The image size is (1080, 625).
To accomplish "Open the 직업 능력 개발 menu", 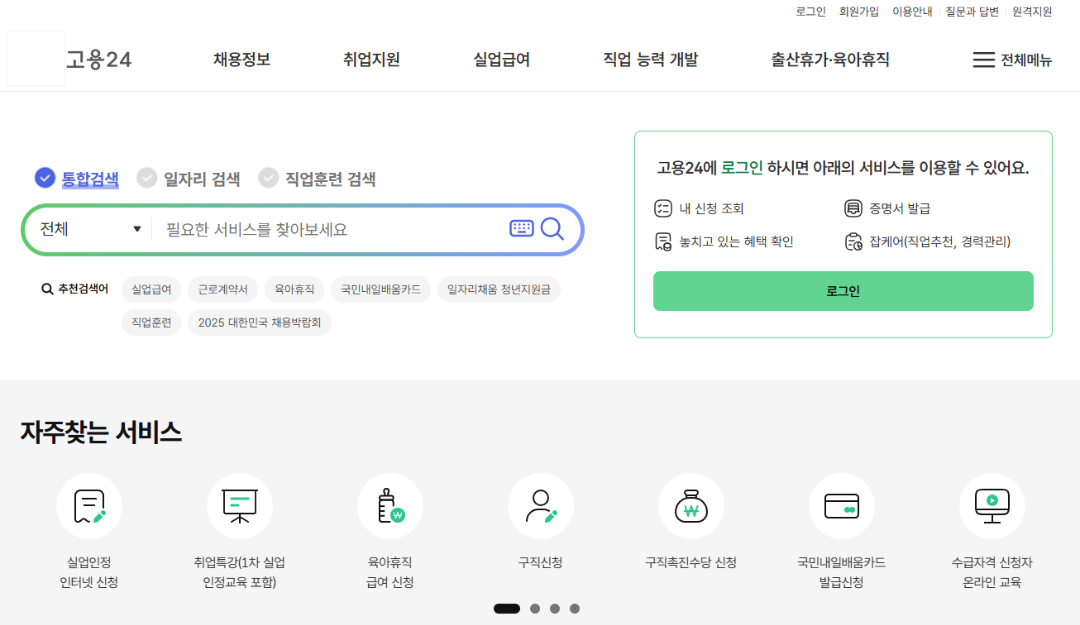I will point(650,60).
